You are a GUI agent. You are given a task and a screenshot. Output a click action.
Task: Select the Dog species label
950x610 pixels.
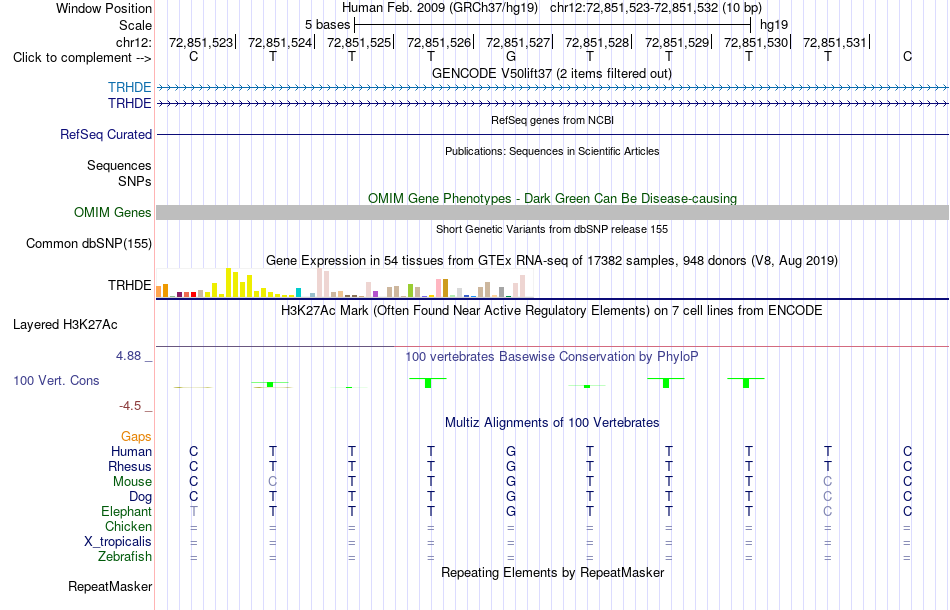click(x=140, y=497)
